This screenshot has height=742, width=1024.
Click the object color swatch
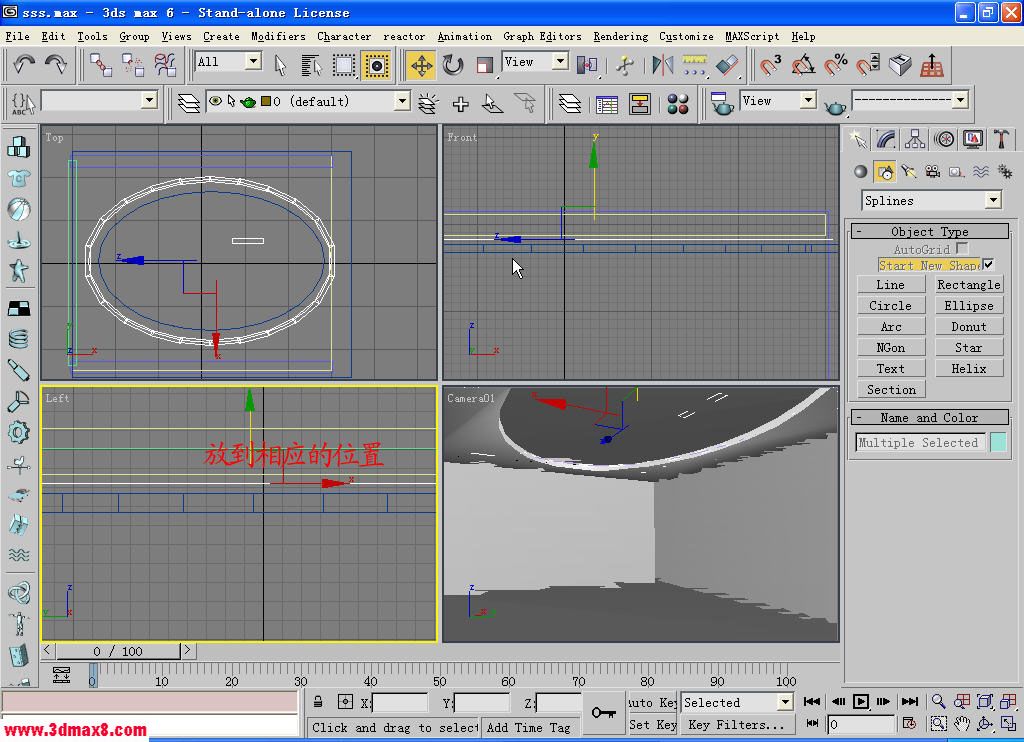coord(999,442)
